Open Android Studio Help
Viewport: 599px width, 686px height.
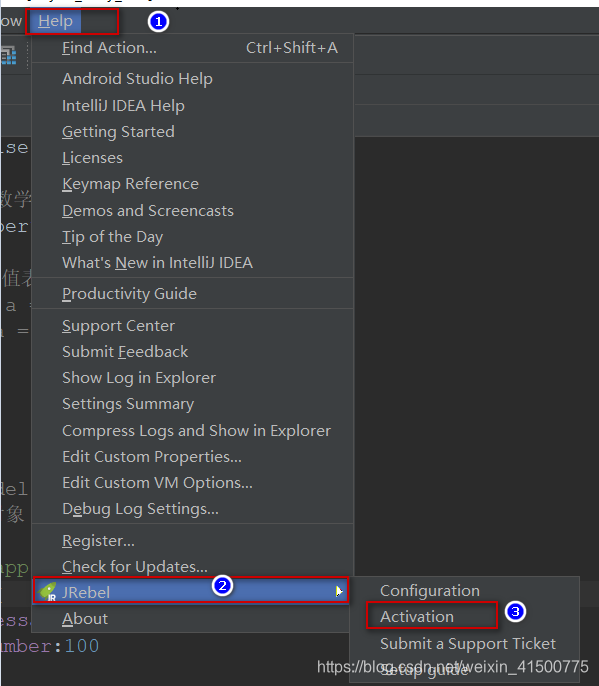(x=193, y=79)
